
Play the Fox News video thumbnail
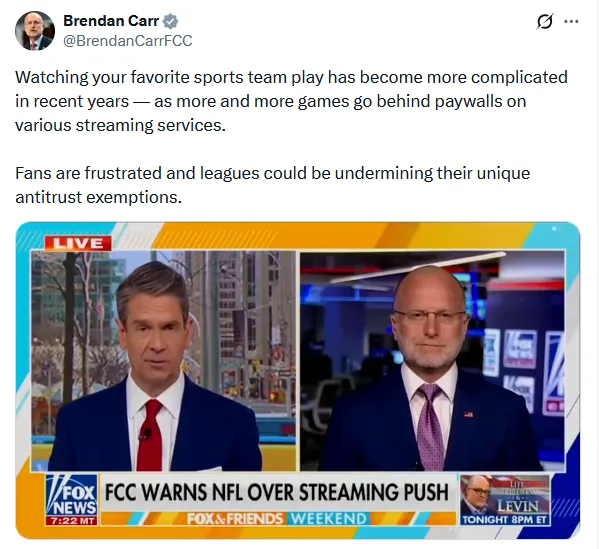coord(298,380)
